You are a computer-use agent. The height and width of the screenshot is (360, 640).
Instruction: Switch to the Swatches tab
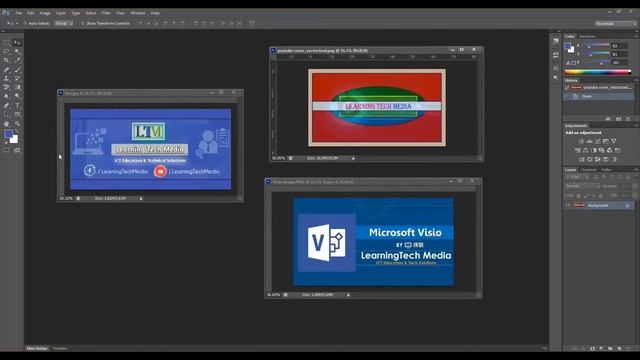click(x=587, y=36)
